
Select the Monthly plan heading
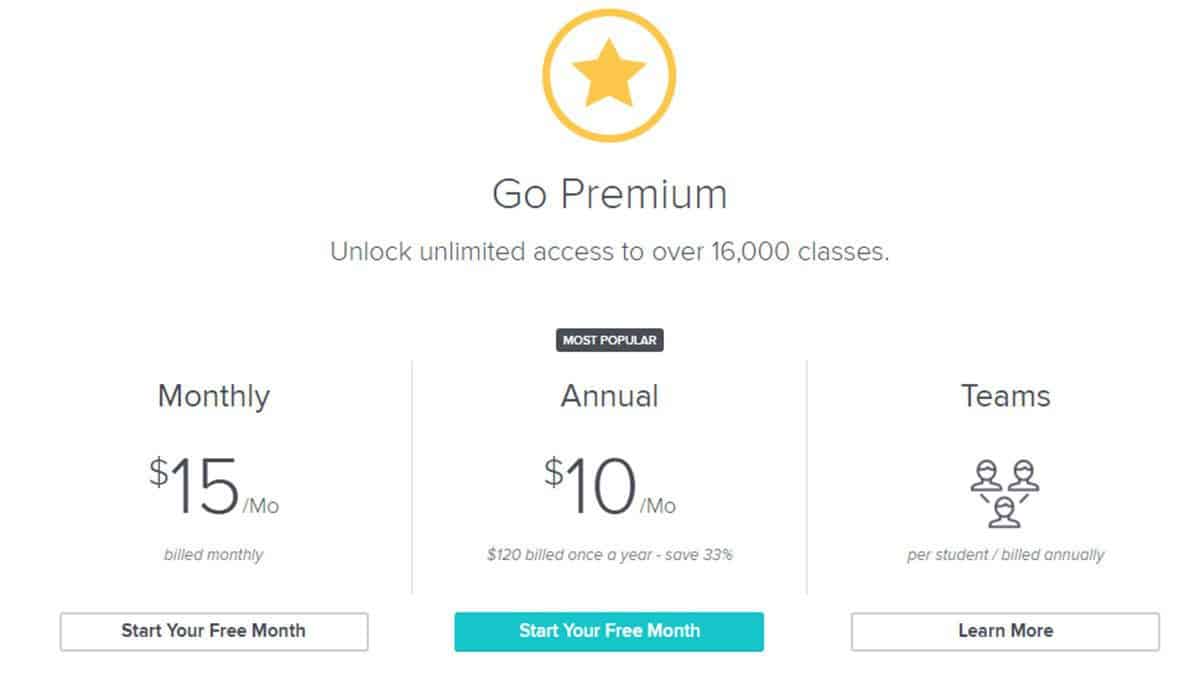(214, 397)
